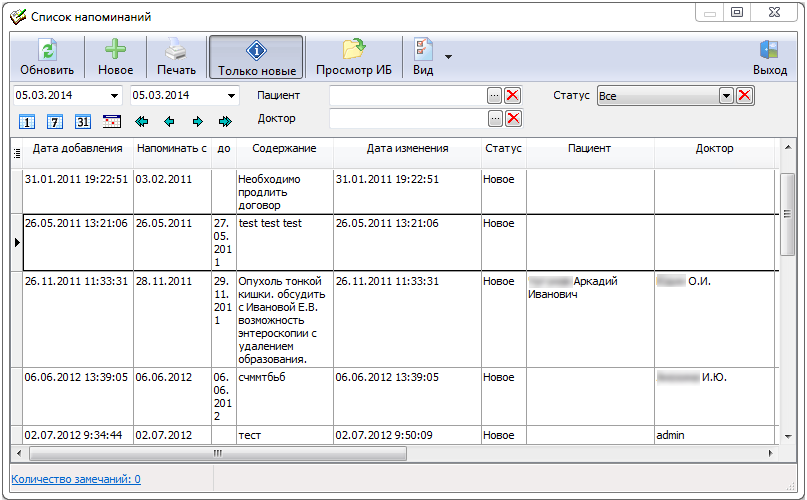Viewport: 807px width, 500px height.
Task: Open the Вид dropdown arrow
Action: coord(448,57)
